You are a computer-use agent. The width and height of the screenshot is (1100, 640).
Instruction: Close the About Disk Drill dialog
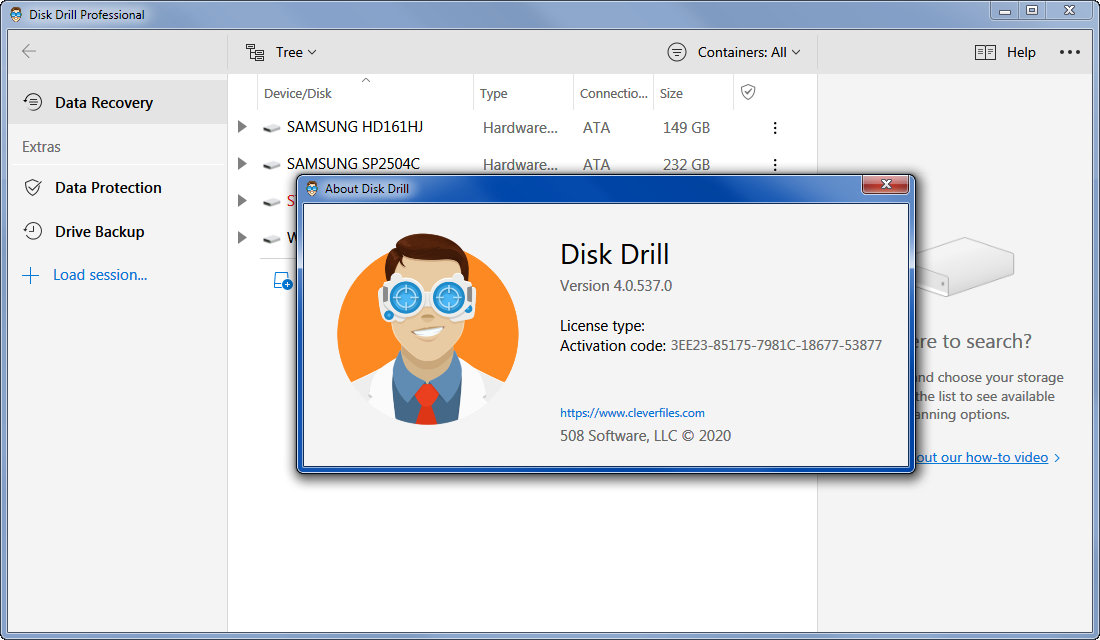click(885, 184)
